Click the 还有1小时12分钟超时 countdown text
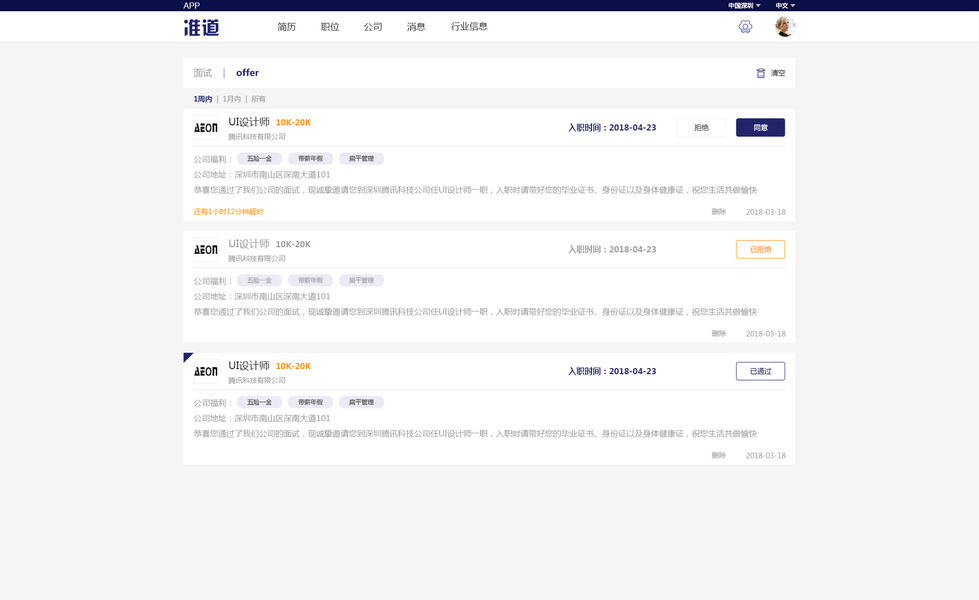The image size is (979, 600). pyautogui.click(x=229, y=212)
